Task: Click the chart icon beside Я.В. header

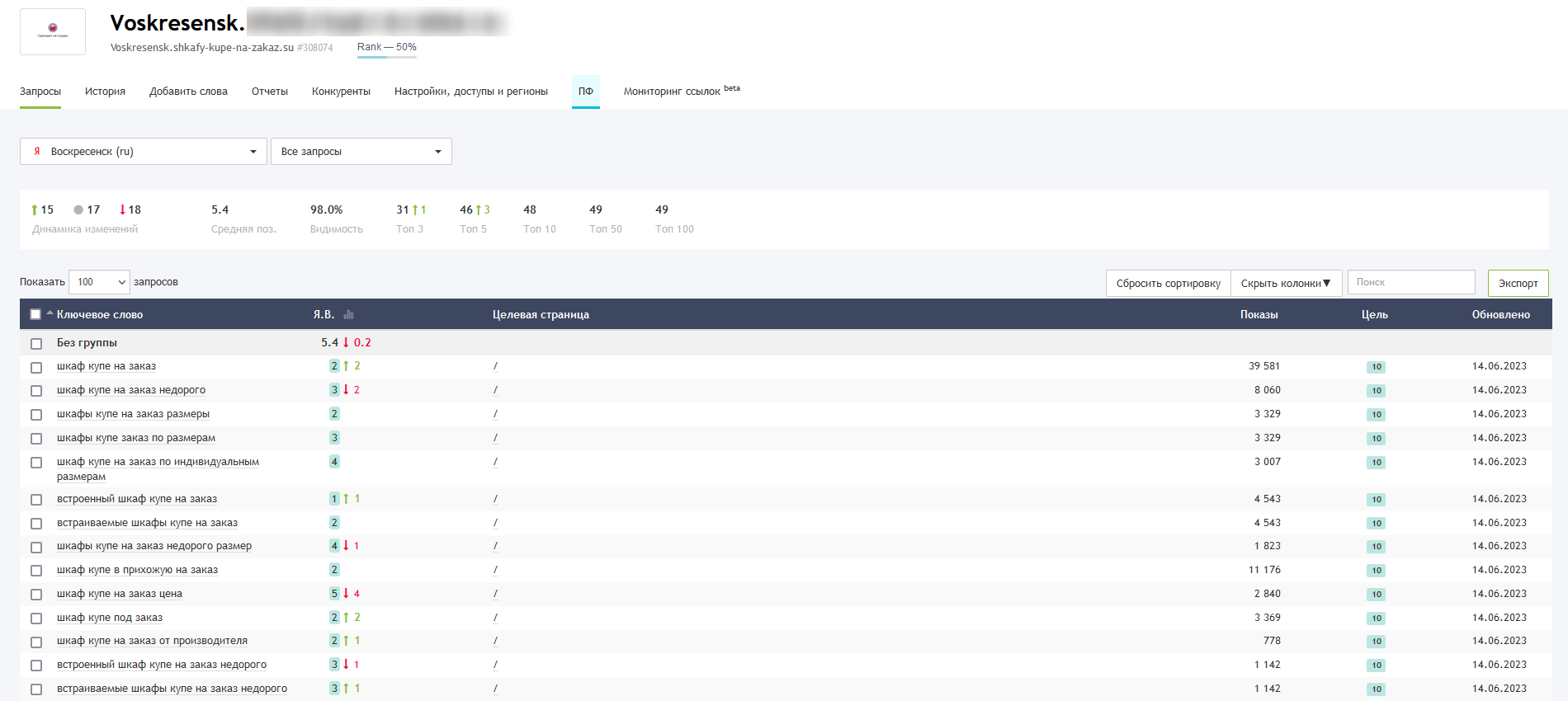Action: [348, 314]
